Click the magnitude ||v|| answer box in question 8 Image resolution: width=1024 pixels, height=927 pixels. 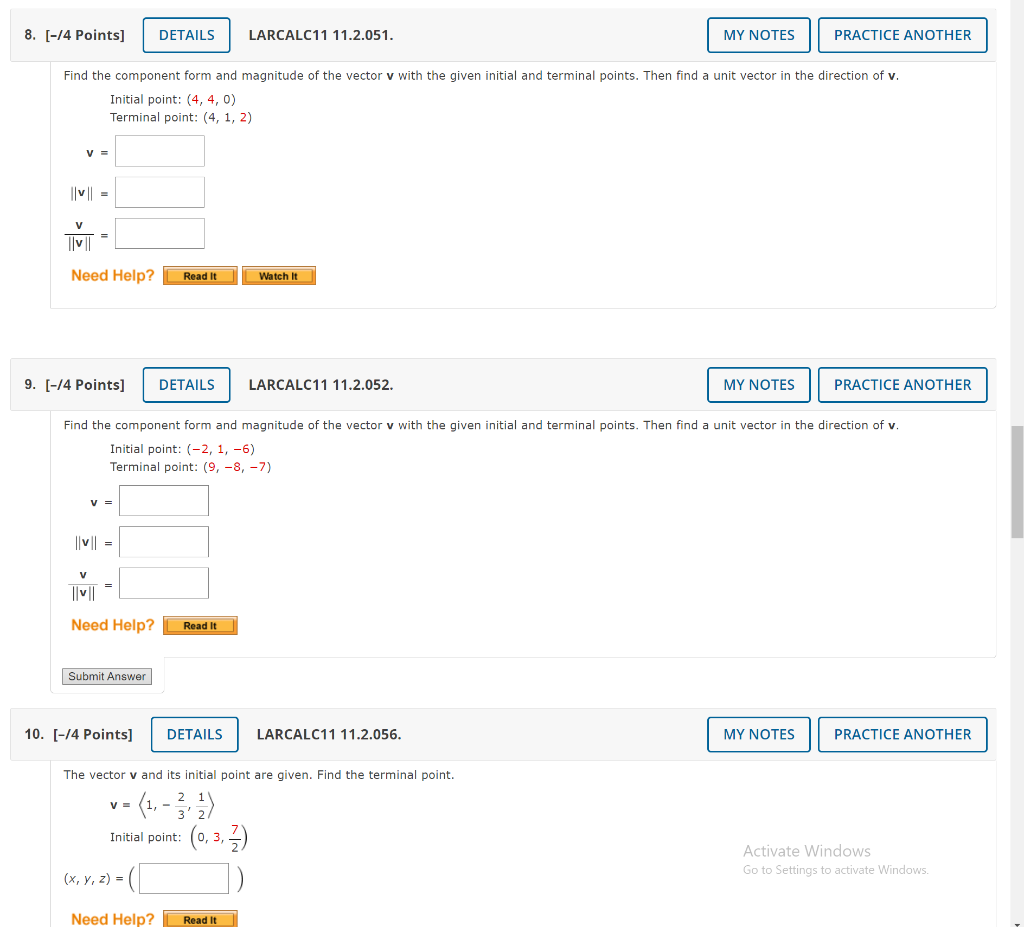click(x=159, y=191)
